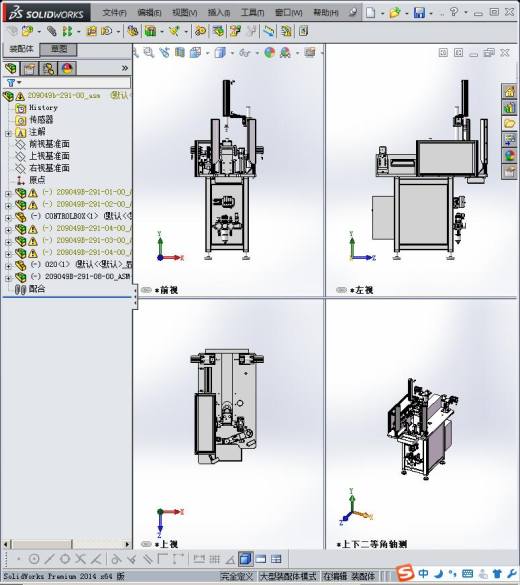Click the Exploded View icon
The image size is (520, 585).
point(235,31)
